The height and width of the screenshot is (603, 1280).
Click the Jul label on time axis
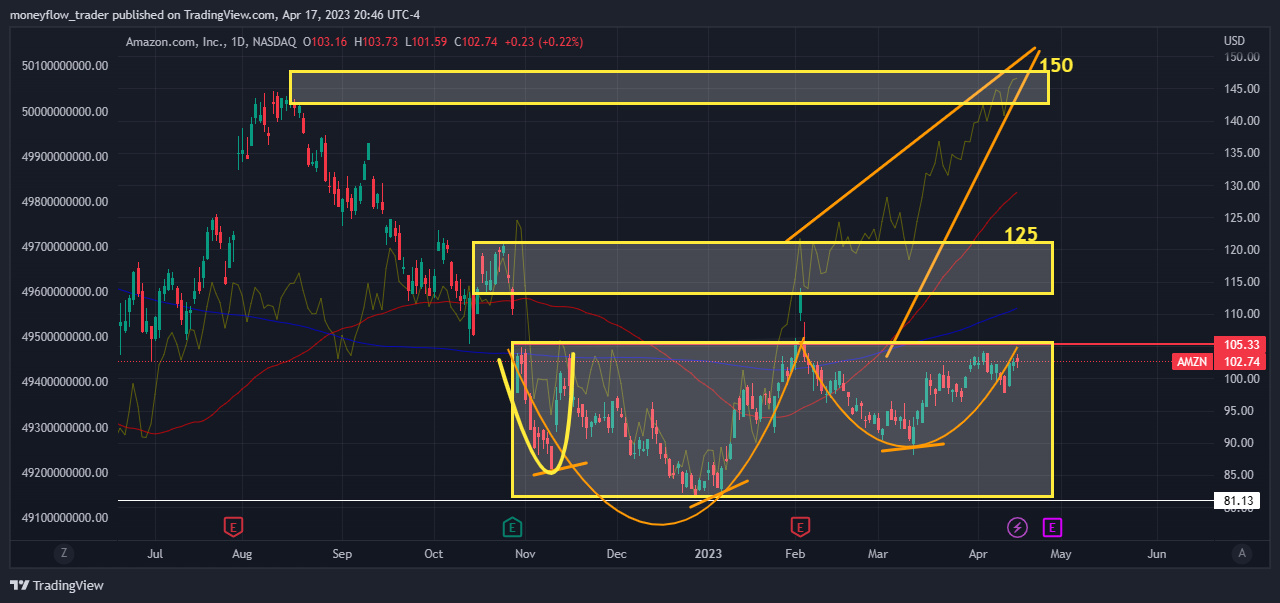pyautogui.click(x=155, y=553)
